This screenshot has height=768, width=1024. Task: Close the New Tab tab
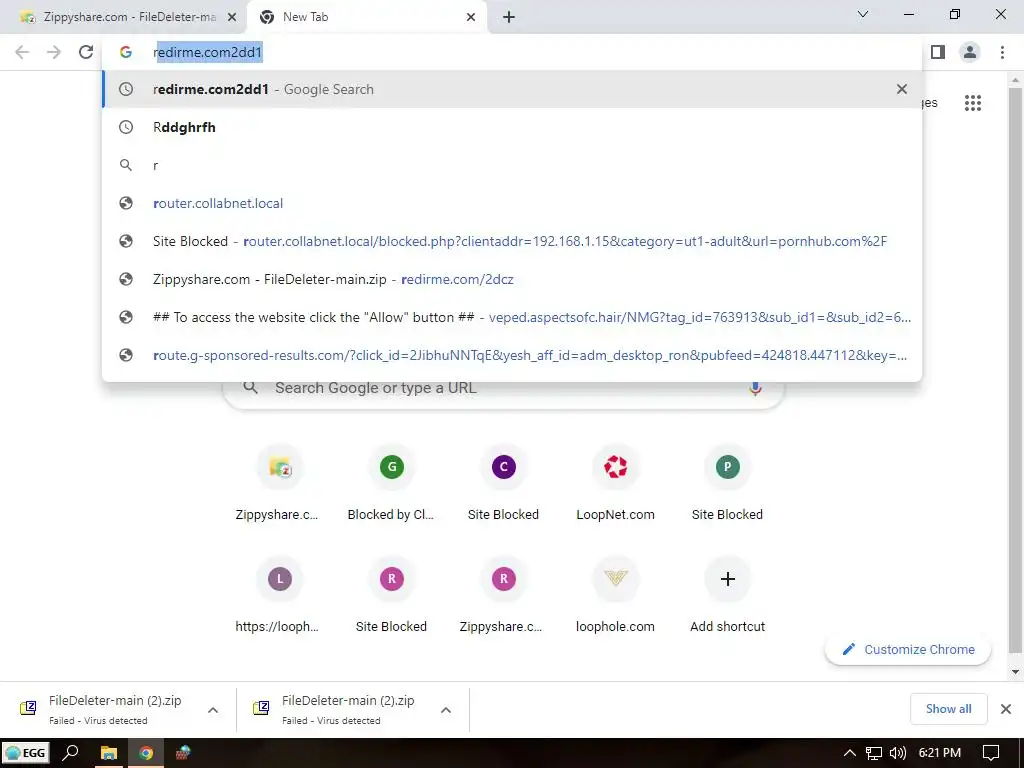pos(471,17)
